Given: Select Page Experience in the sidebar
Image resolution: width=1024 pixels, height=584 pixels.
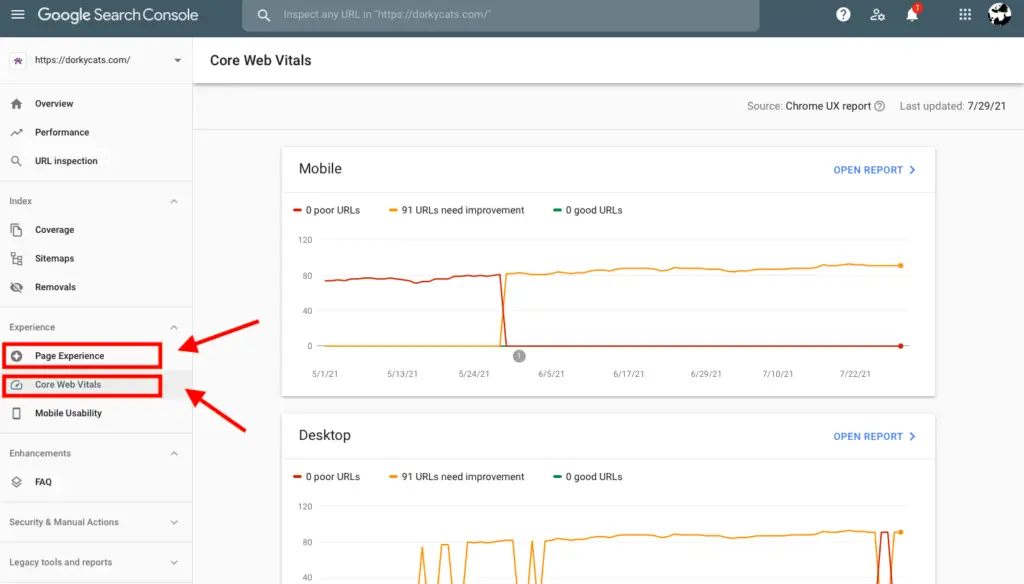Looking at the screenshot, I should [x=82, y=356].
